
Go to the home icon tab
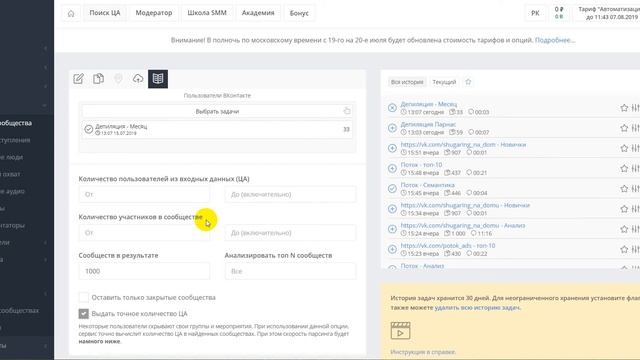[x=71, y=13]
